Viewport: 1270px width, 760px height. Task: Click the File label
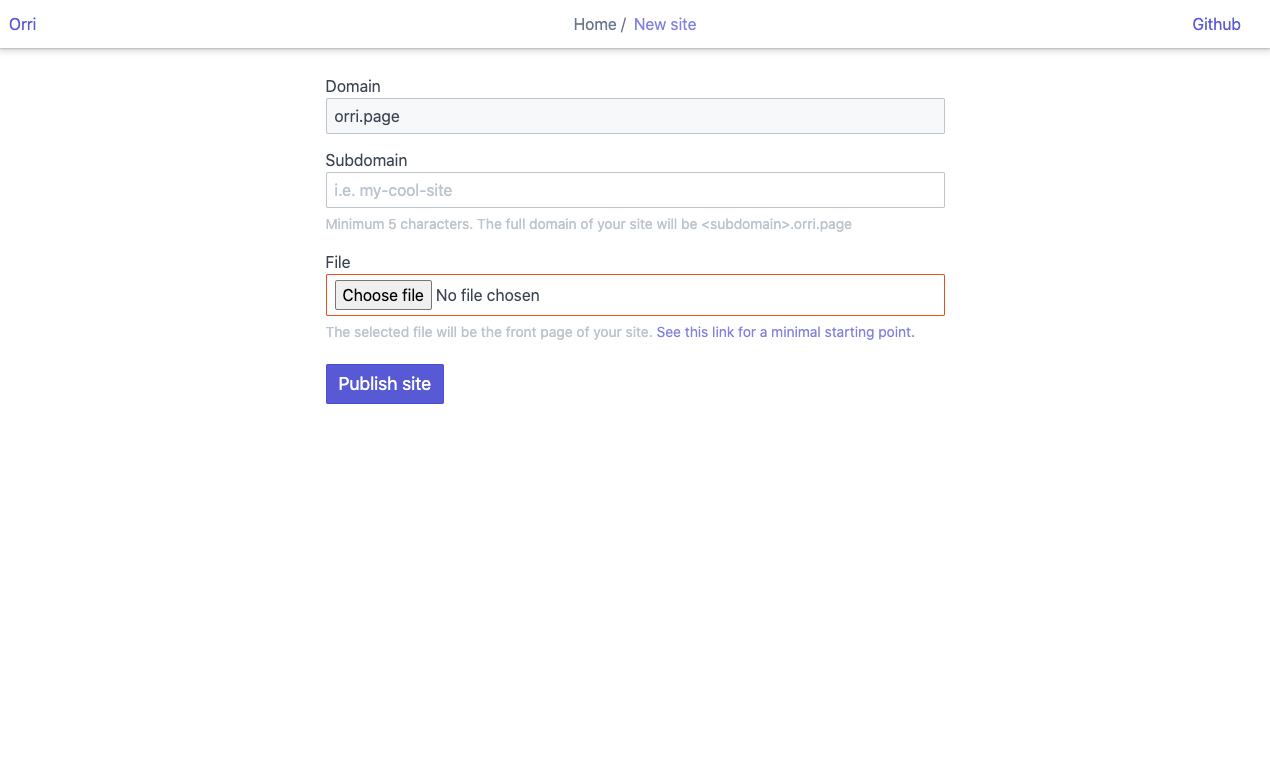pos(338,262)
